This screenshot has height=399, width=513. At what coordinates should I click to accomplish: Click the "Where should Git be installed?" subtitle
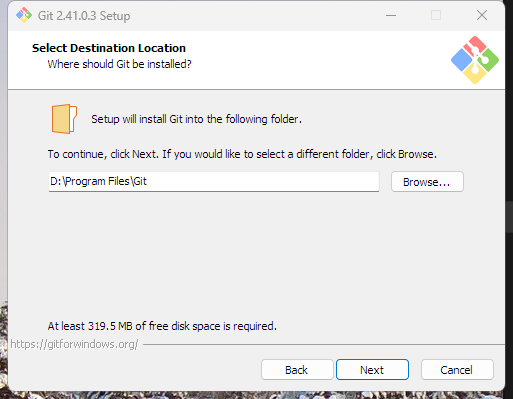tap(119, 64)
